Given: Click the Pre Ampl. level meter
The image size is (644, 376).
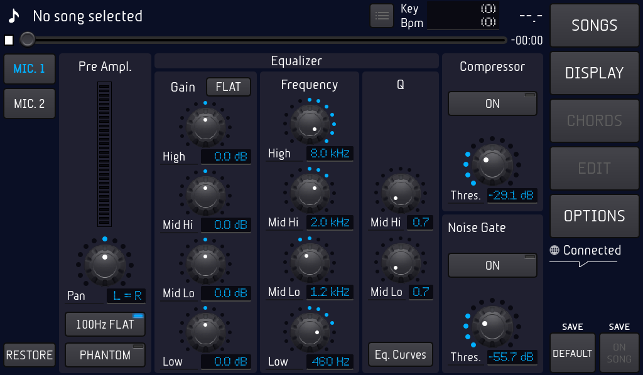Looking at the screenshot, I should 104,154.
